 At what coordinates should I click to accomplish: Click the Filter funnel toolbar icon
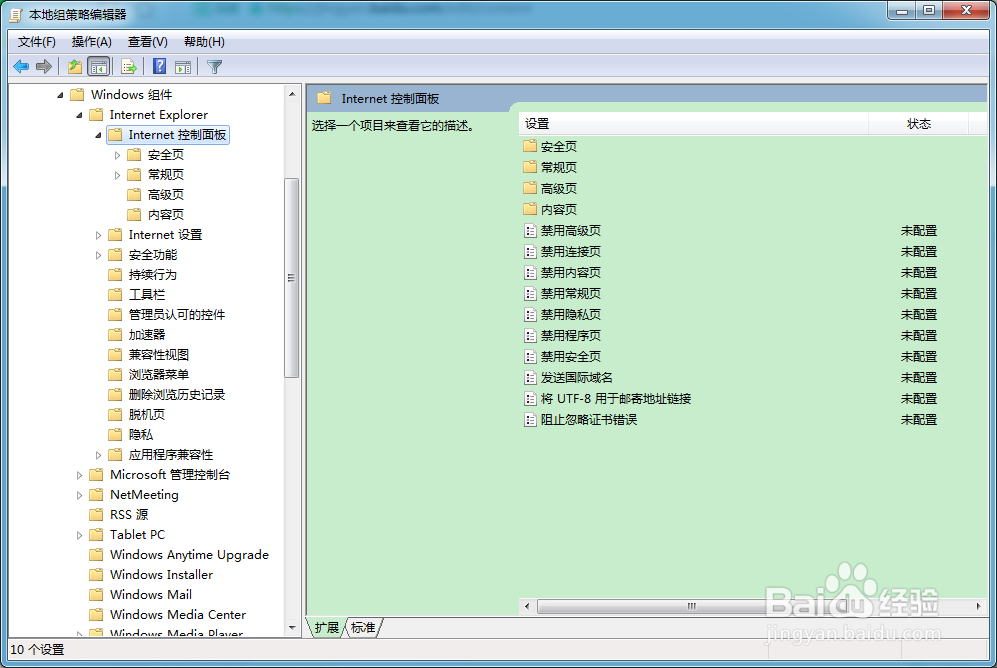(215, 66)
